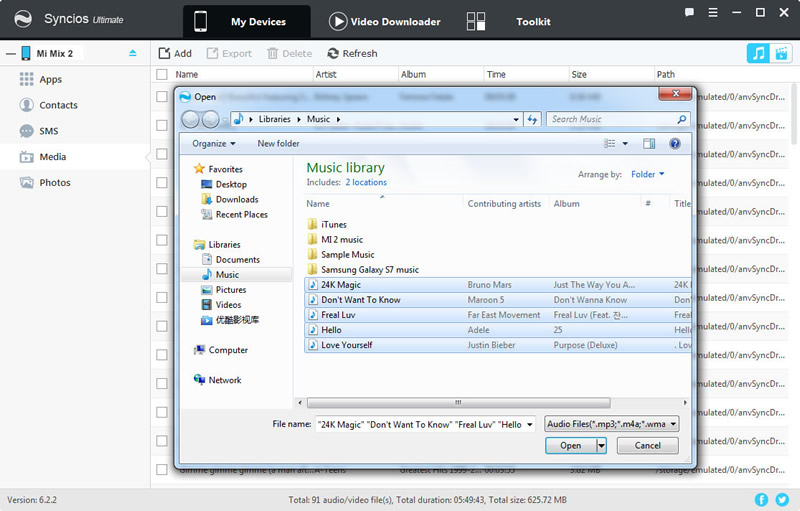
Task: Open the Organize dropdown menu
Action: tap(214, 144)
